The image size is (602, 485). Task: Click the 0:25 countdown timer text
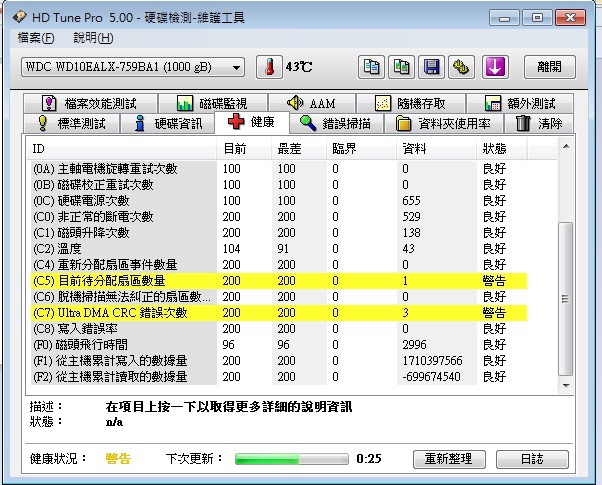(369, 459)
